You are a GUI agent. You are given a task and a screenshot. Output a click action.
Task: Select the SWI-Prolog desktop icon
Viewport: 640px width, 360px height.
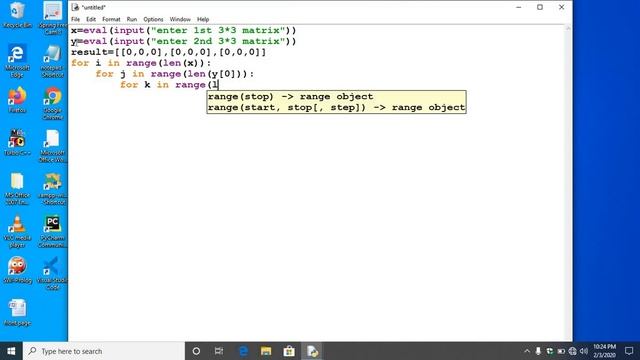pyautogui.click(x=17, y=270)
